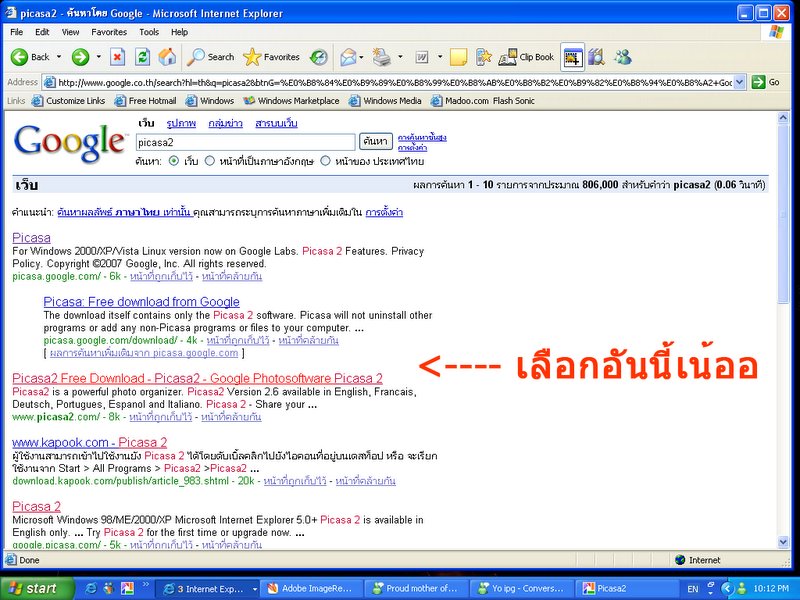Screen dimensions: 800x600
Task: Expand the Back button history dropdown
Action: pyautogui.click(x=59, y=57)
